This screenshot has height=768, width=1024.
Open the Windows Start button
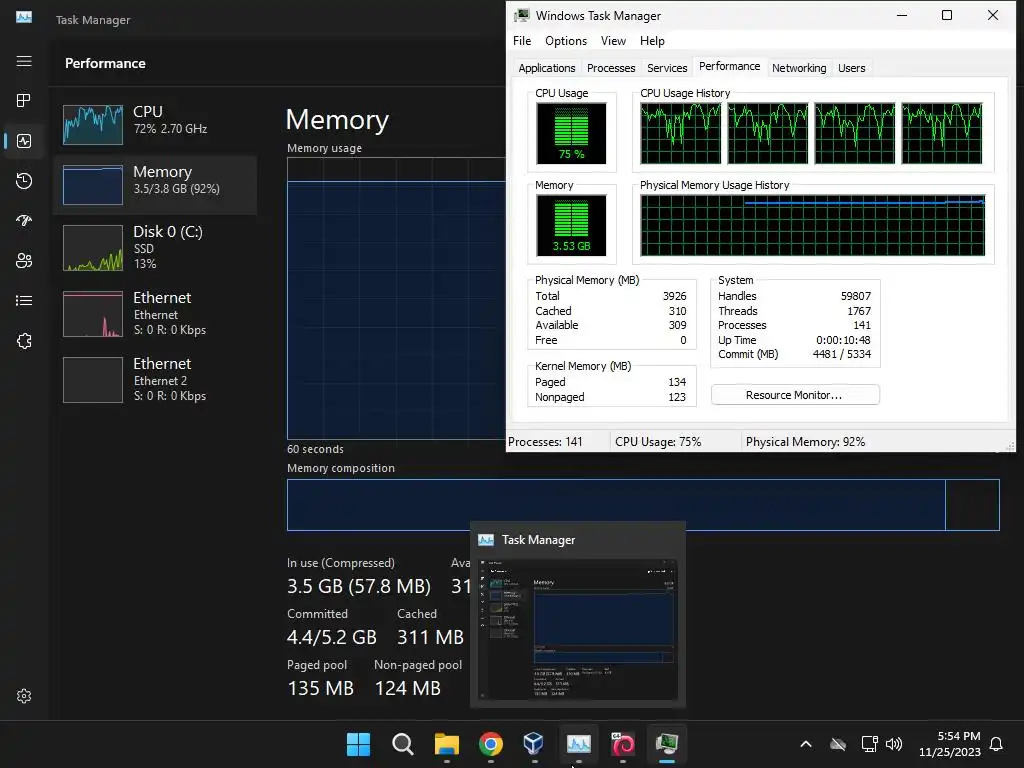pos(358,744)
